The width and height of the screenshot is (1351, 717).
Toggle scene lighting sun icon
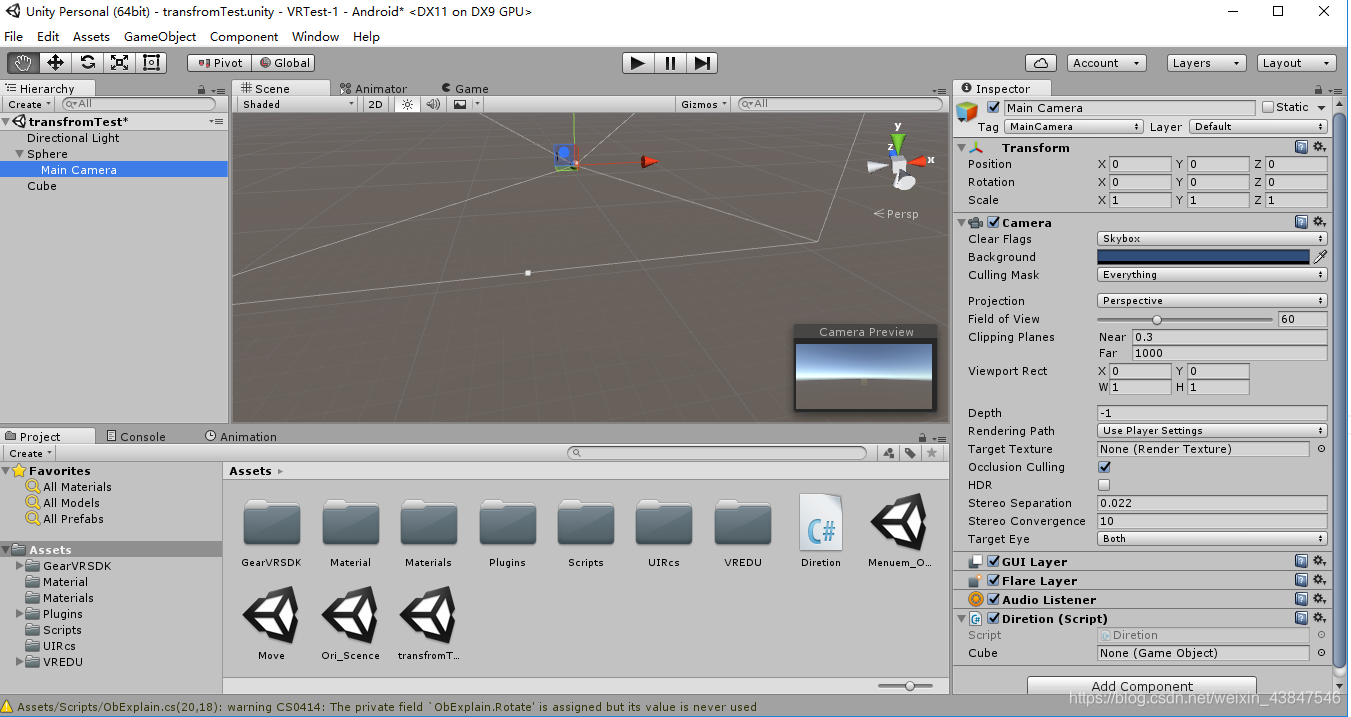407,104
